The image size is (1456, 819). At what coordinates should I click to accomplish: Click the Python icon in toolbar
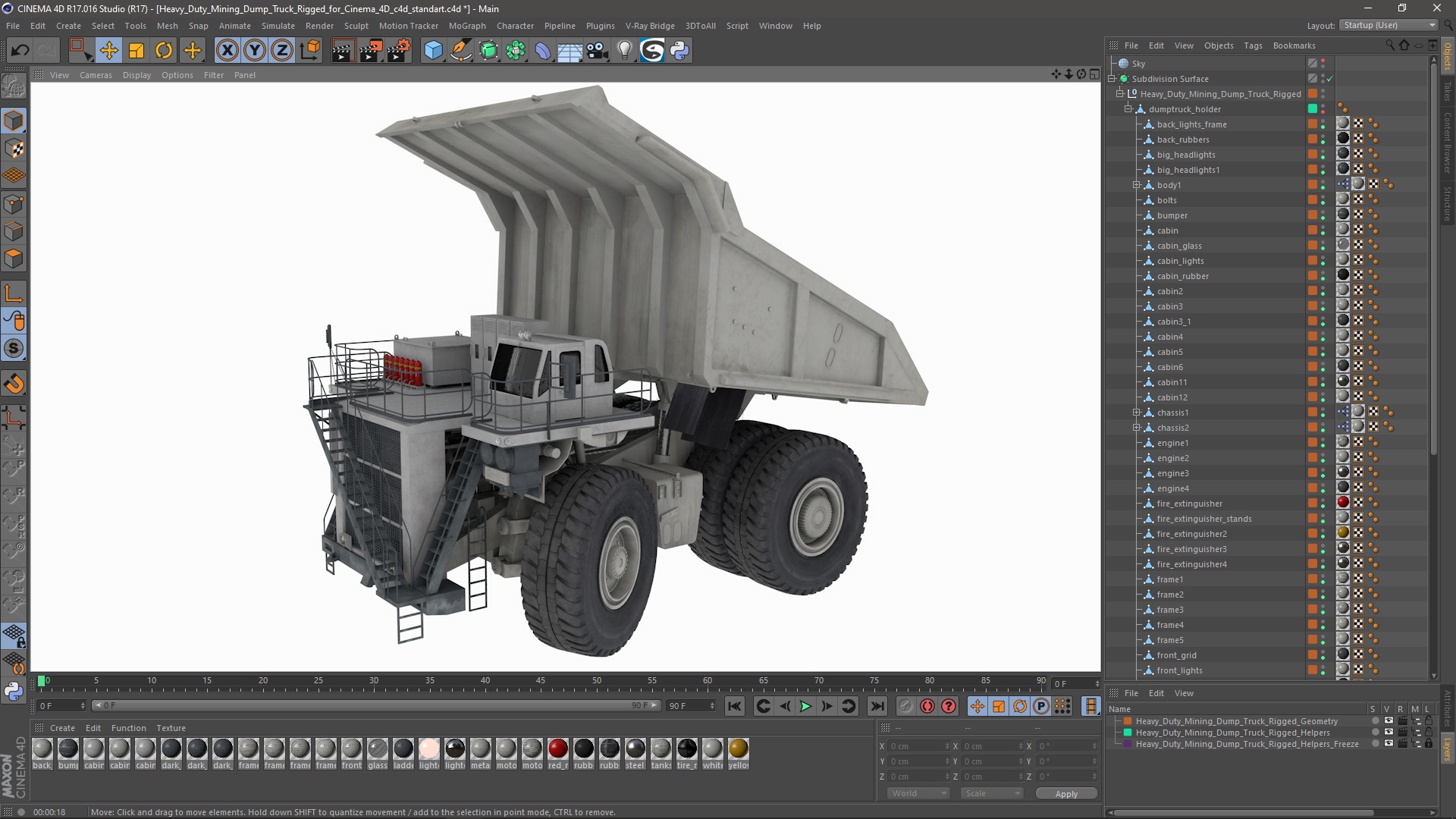click(x=680, y=51)
